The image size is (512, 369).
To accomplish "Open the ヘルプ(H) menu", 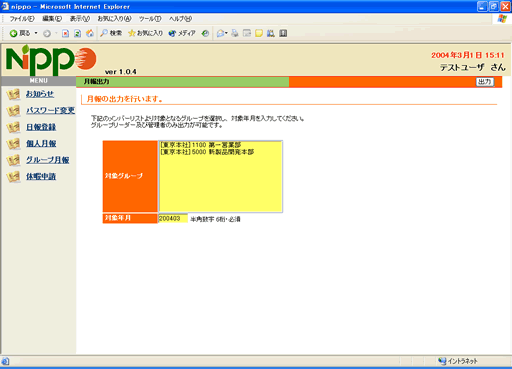I will pyautogui.click(x=180, y=19).
